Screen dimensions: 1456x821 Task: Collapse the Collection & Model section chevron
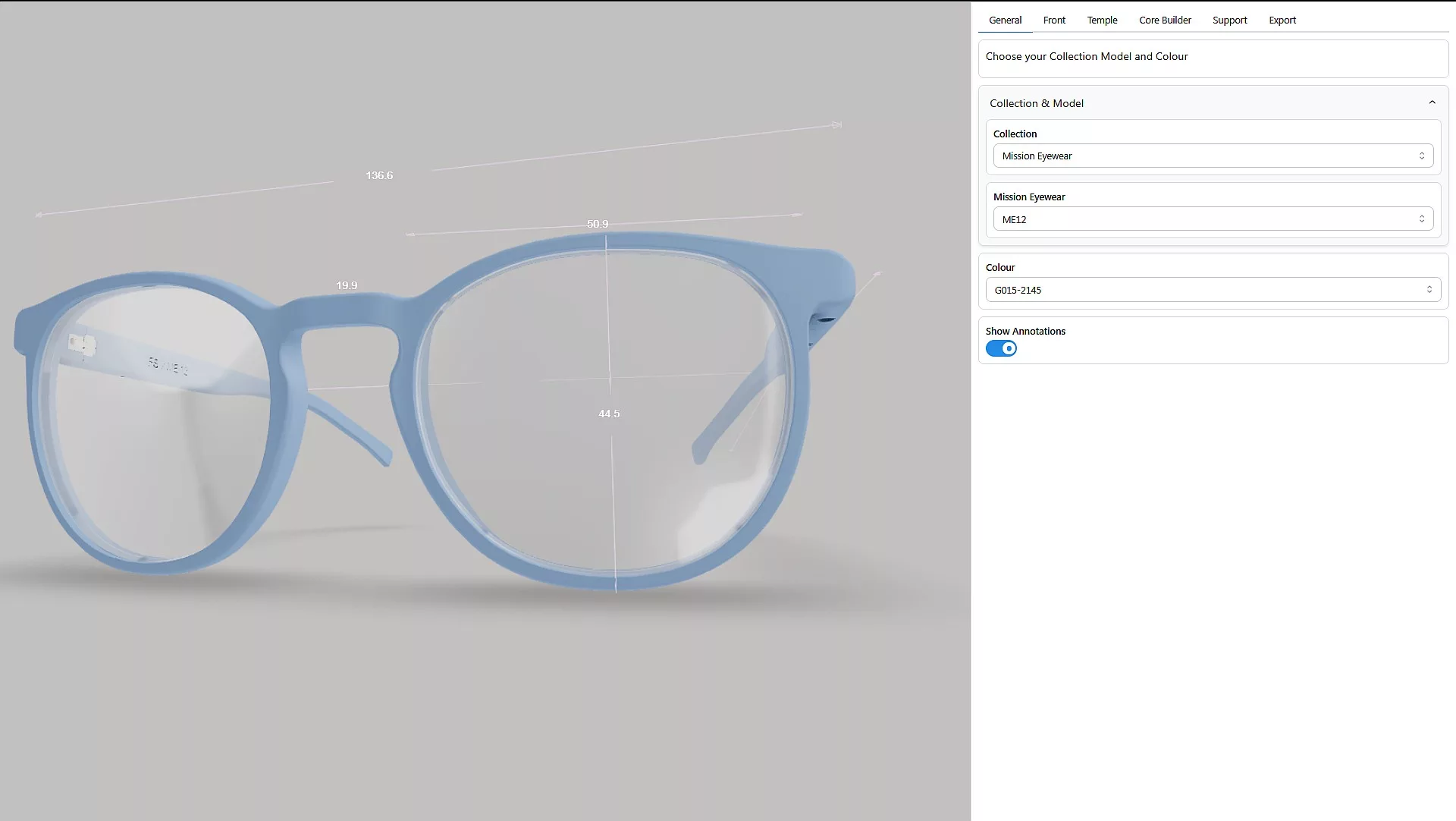tap(1431, 102)
